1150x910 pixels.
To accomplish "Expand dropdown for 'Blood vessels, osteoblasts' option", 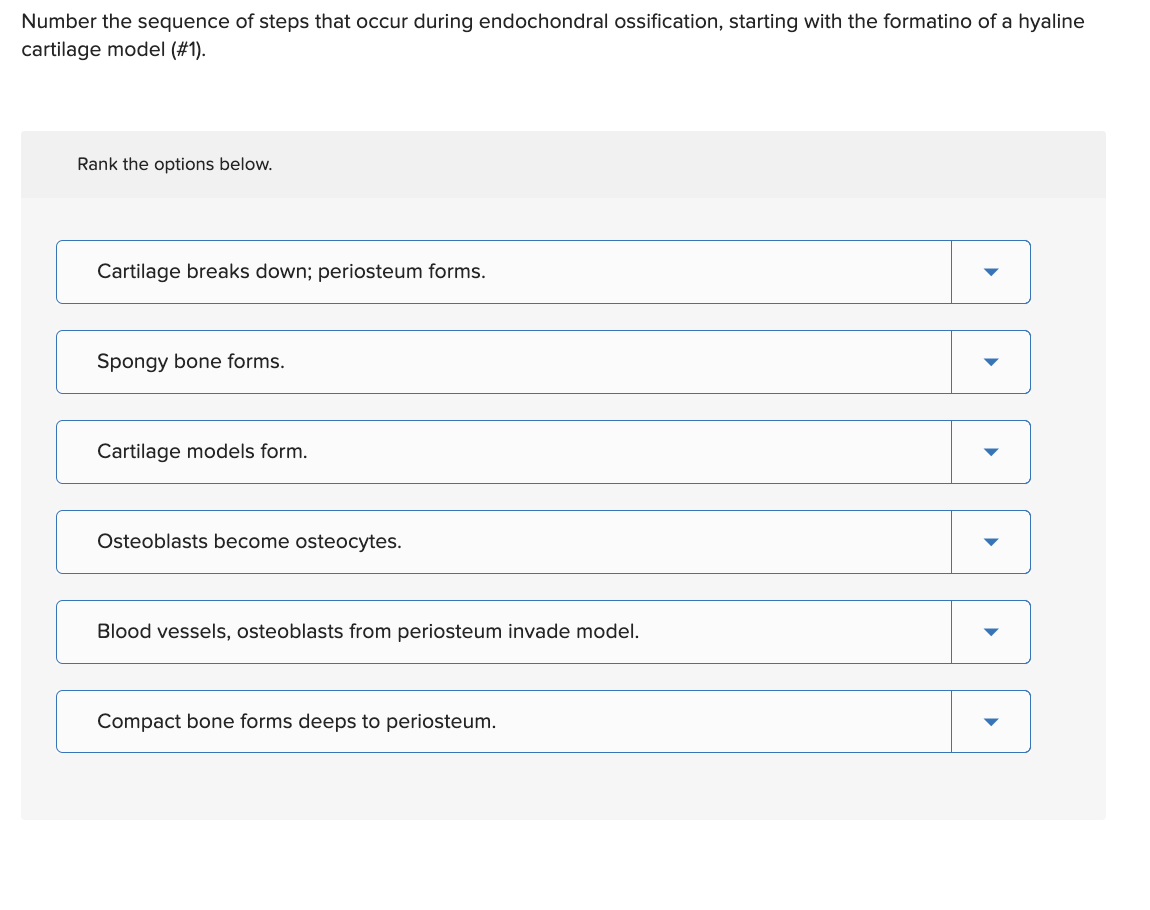I will coord(990,632).
